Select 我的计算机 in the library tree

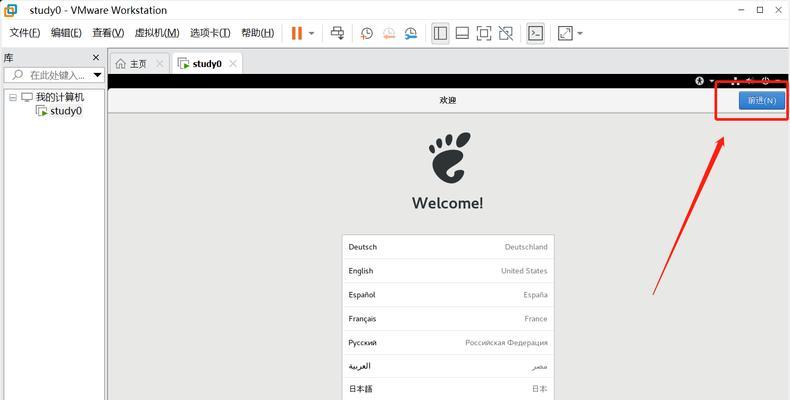tap(60, 97)
